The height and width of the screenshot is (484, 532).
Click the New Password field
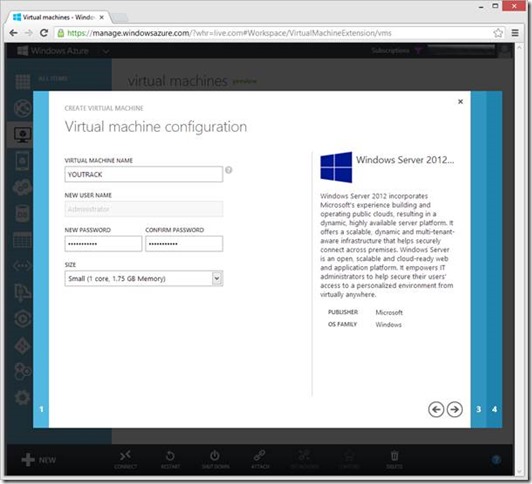[x=103, y=244]
